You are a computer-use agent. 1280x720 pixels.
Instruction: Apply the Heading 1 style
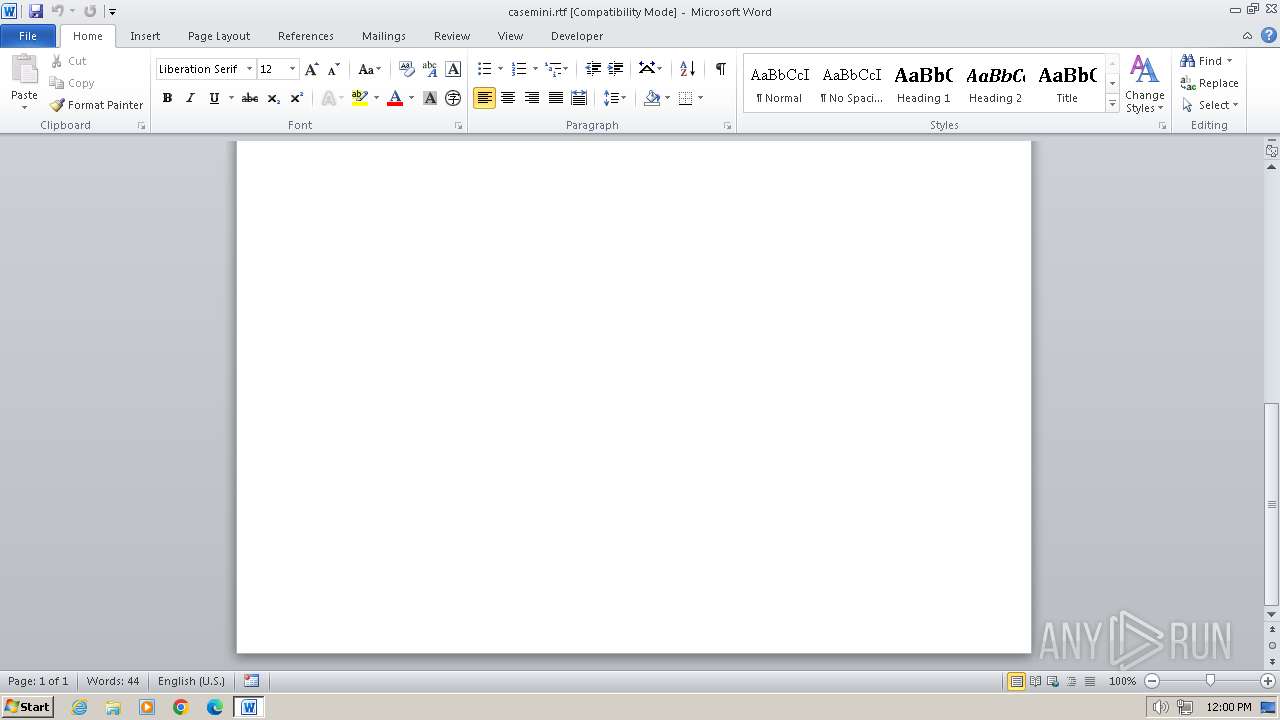tap(923, 84)
